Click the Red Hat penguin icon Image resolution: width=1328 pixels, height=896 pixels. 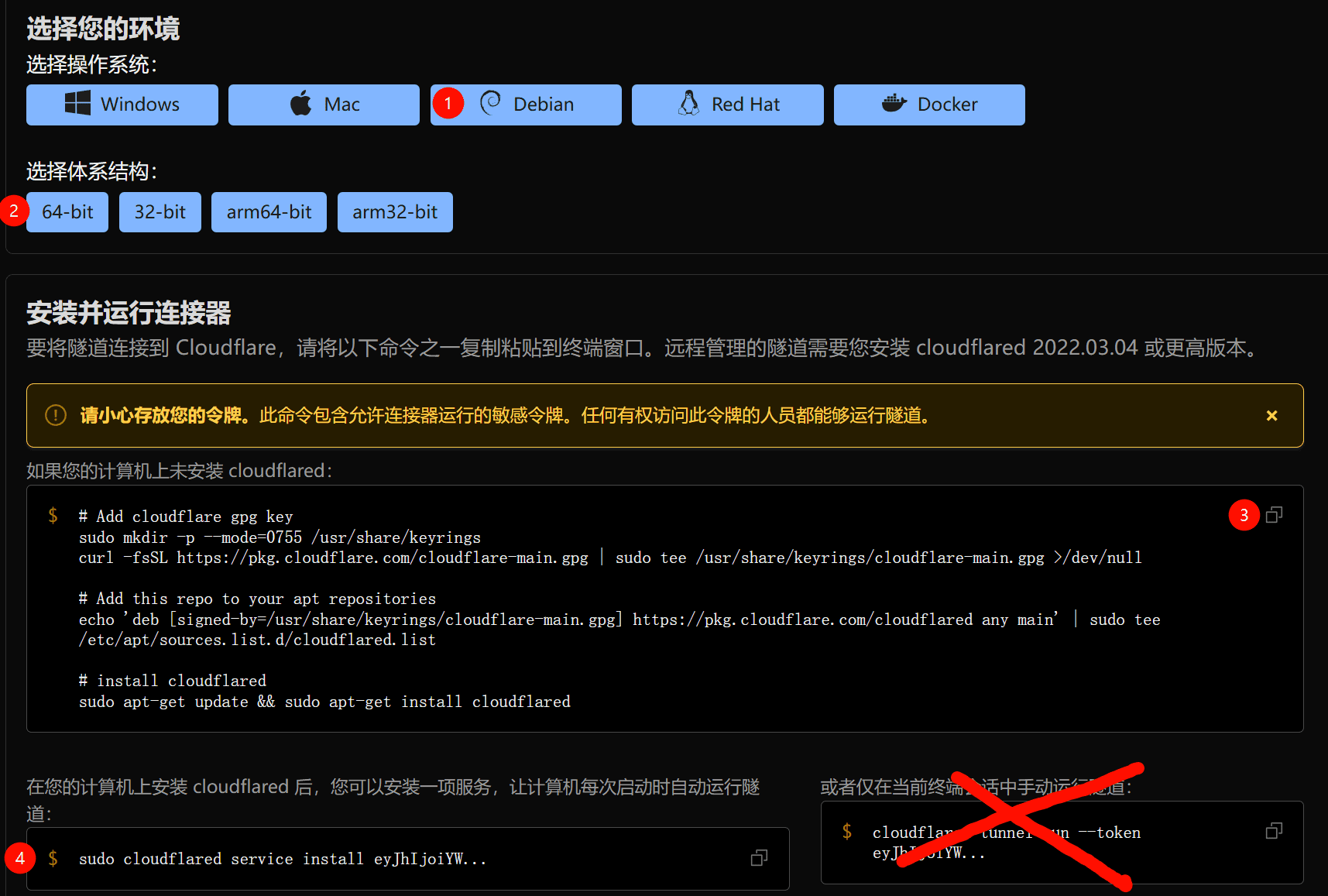tap(688, 103)
